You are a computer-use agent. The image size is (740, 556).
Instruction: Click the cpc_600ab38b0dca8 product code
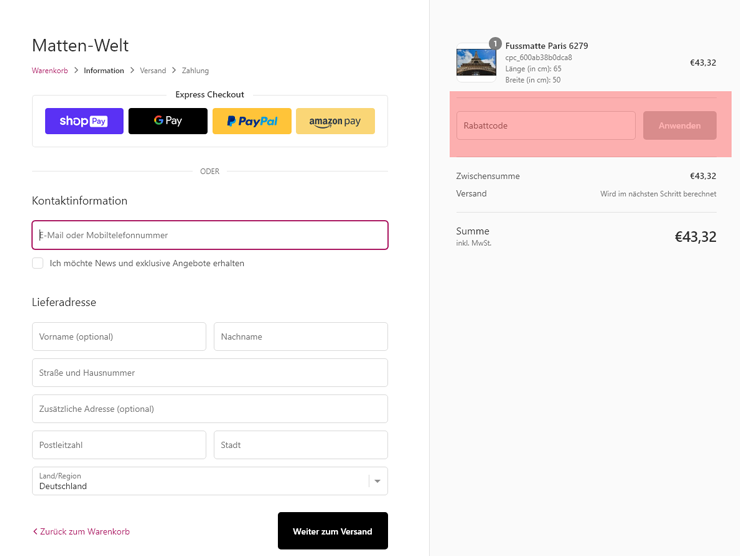point(538,58)
